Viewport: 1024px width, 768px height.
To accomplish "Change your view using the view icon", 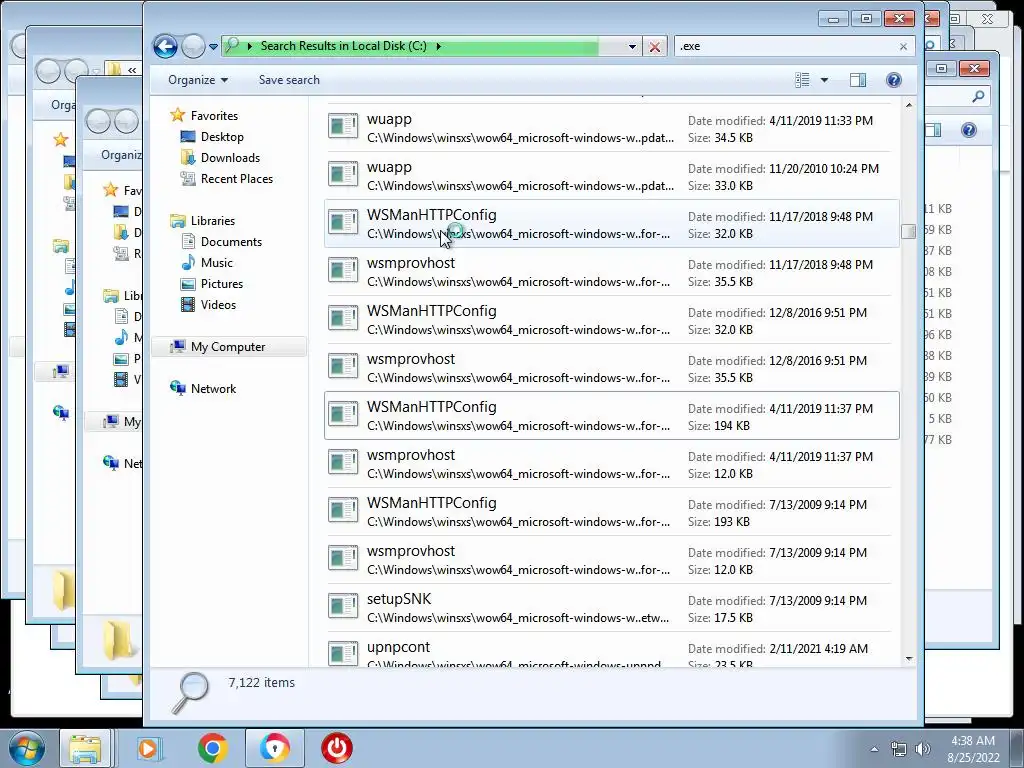I will click(803, 80).
